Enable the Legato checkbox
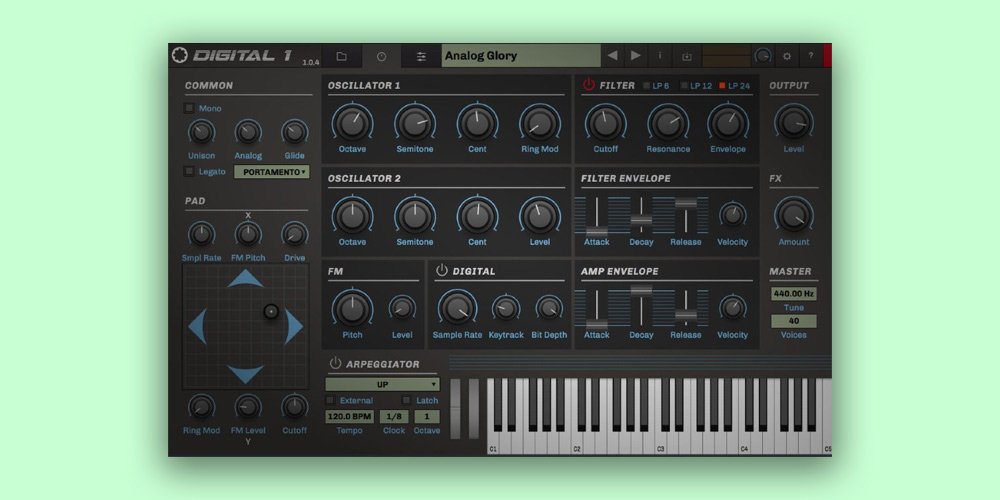 pos(189,171)
